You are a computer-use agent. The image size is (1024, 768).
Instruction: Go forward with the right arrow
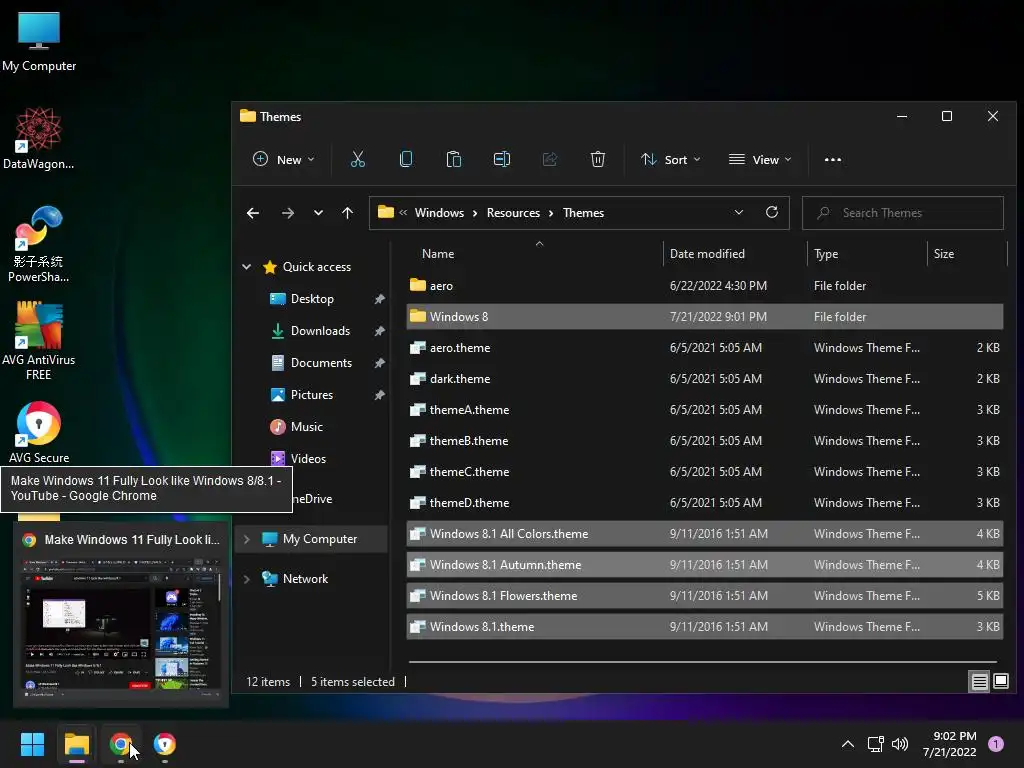(x=288, y=213)
